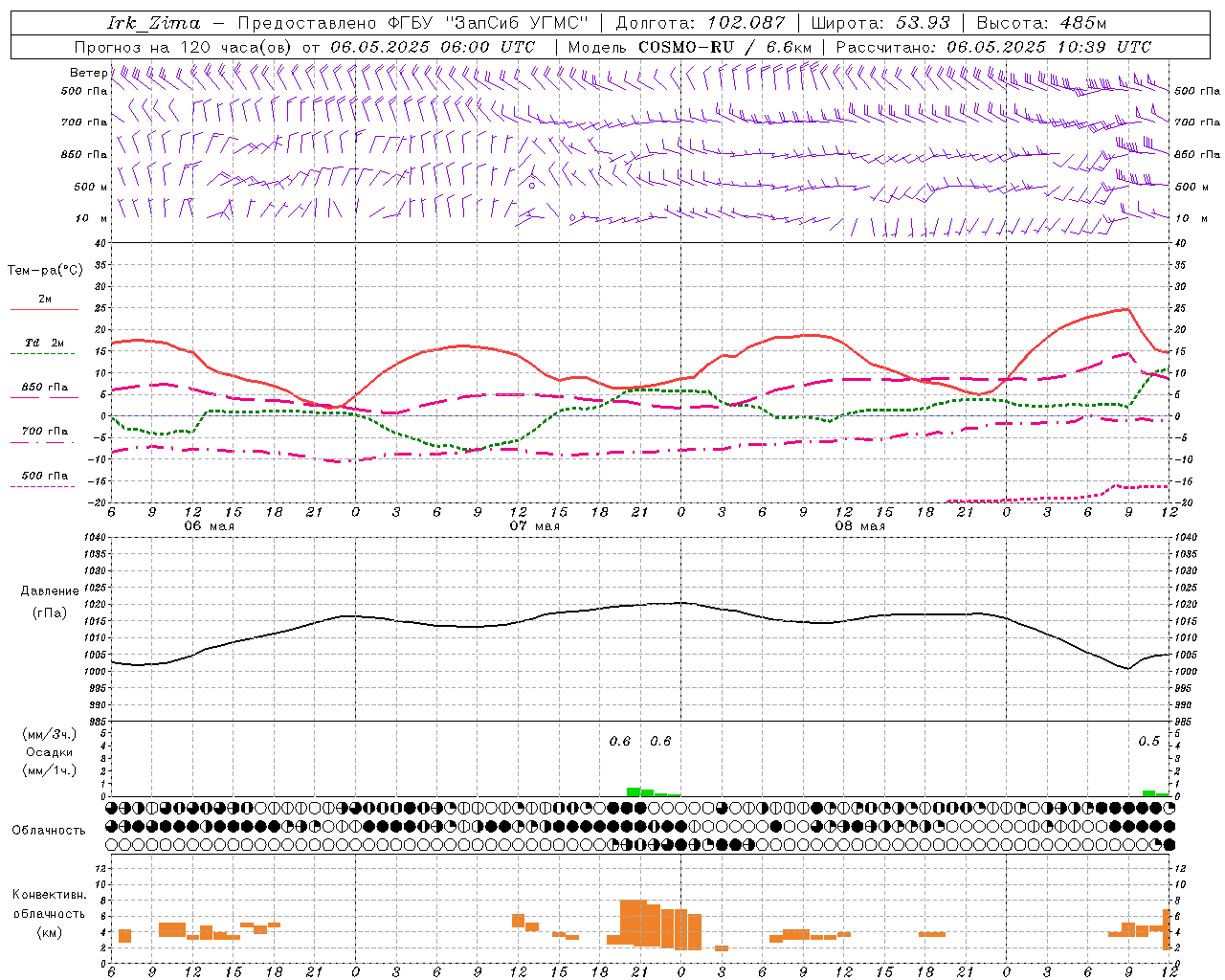Viewport: 1225px width, 980px height.
Task: Click the 06 мая date label
Action: (209, 526)
